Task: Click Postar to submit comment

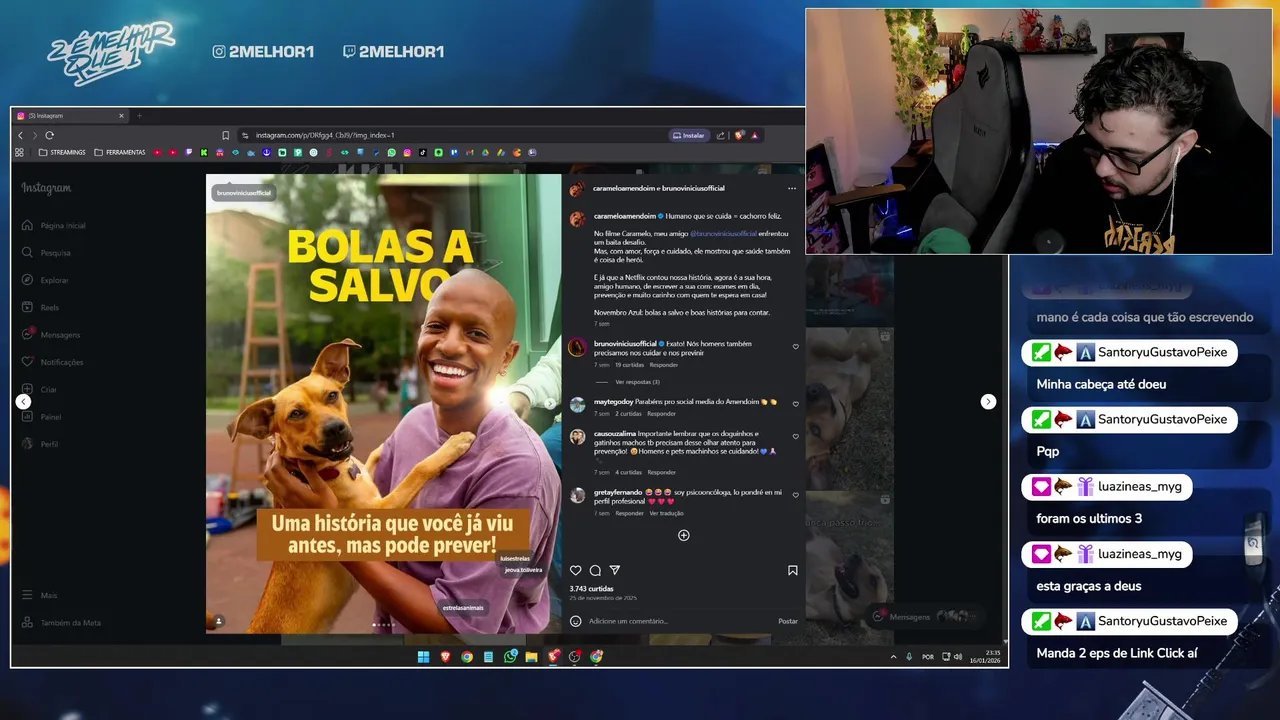Action: click(x=788, y=621)
